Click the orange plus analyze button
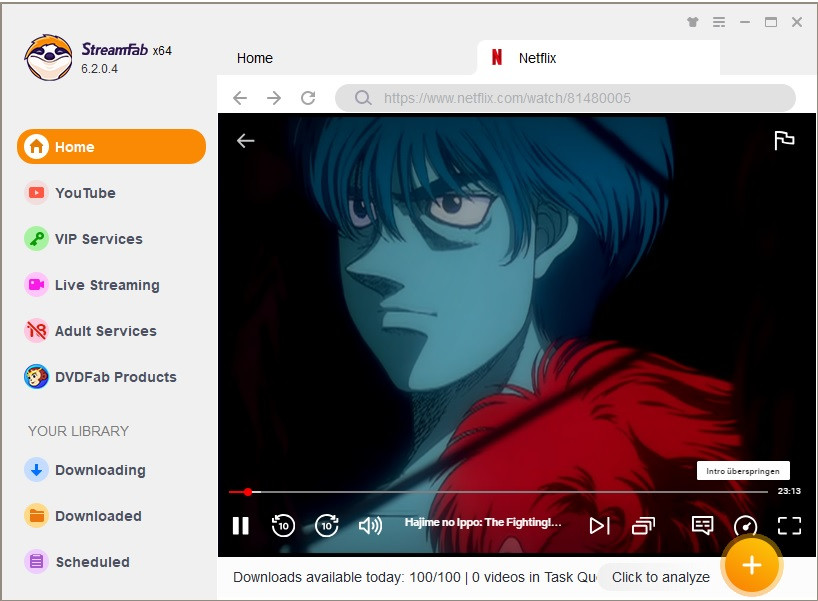Image resolution: width=818 pixels, height=601 pixels. click(751, 565)
